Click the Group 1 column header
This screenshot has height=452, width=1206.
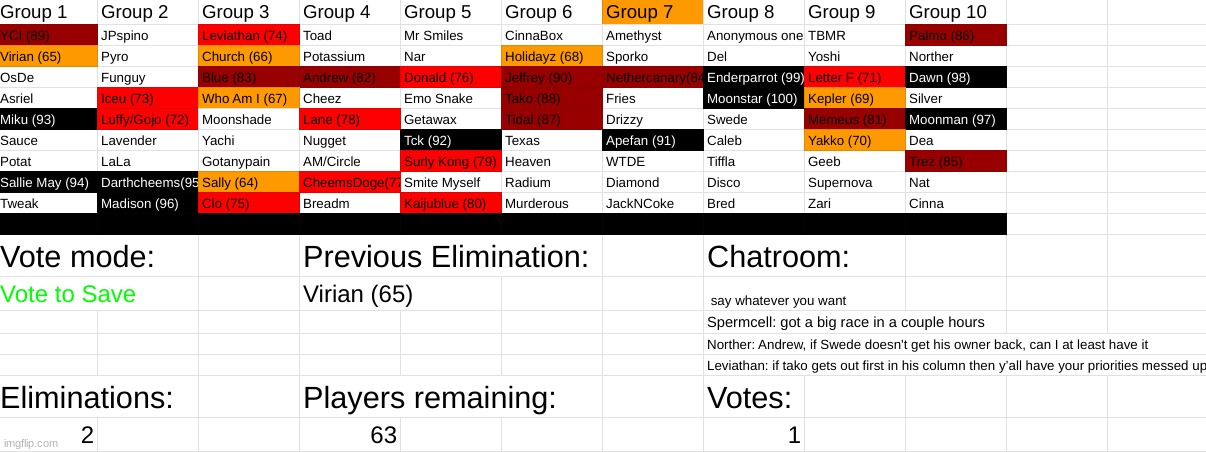click(x=35, y=12)
